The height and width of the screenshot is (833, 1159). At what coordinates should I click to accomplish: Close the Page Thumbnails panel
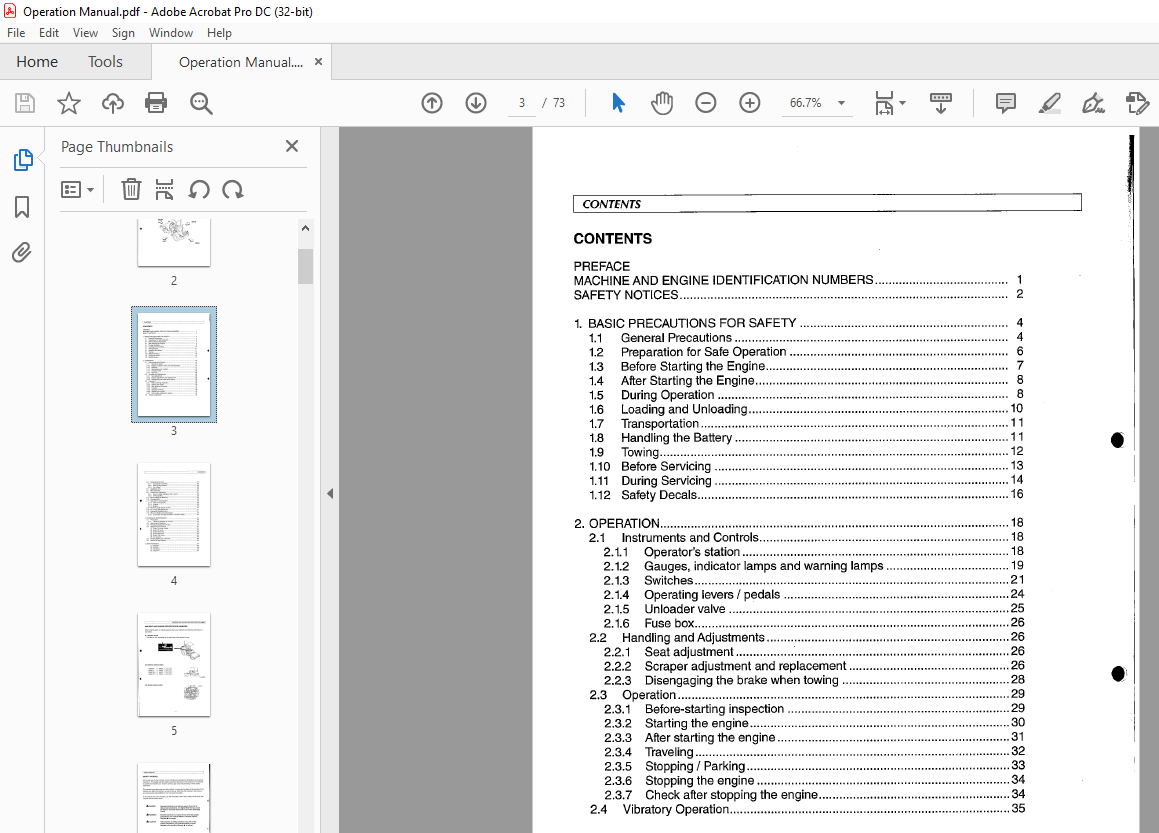point(292,146)
